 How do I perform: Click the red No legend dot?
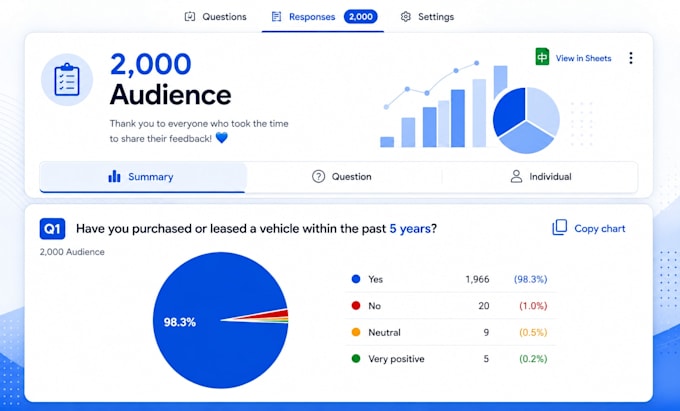356,306
